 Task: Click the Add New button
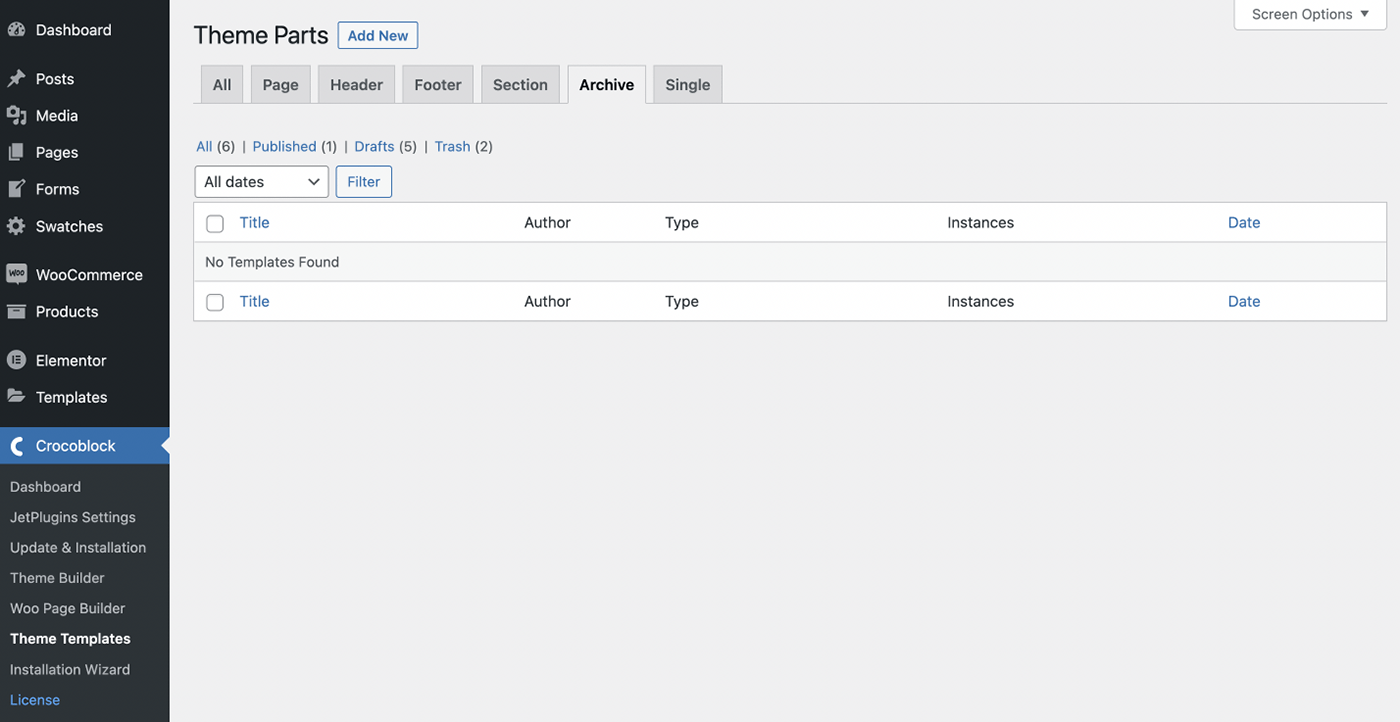[377, 35]
